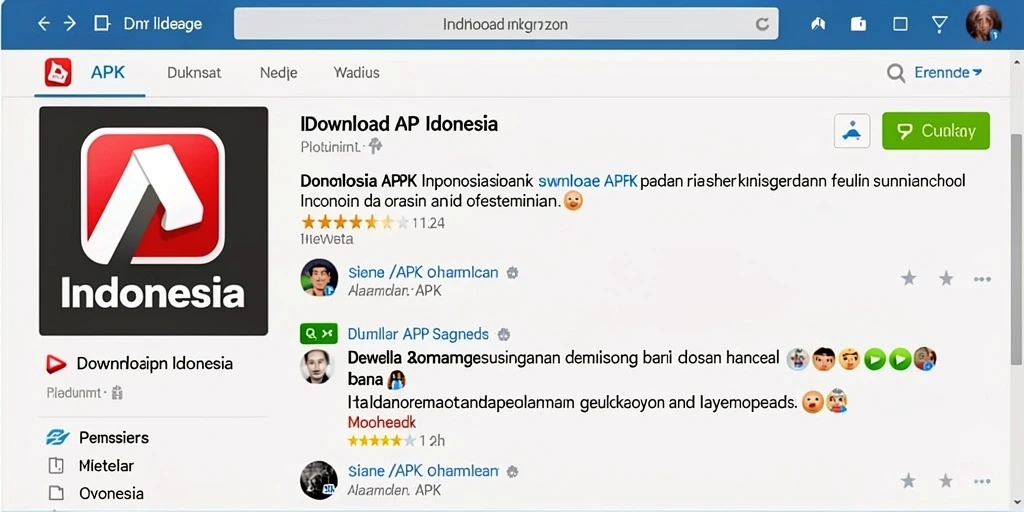This screenshot has height=512, width=1024.
Task: Open Ovonesia in the sidebar
Action: point(111,494)
